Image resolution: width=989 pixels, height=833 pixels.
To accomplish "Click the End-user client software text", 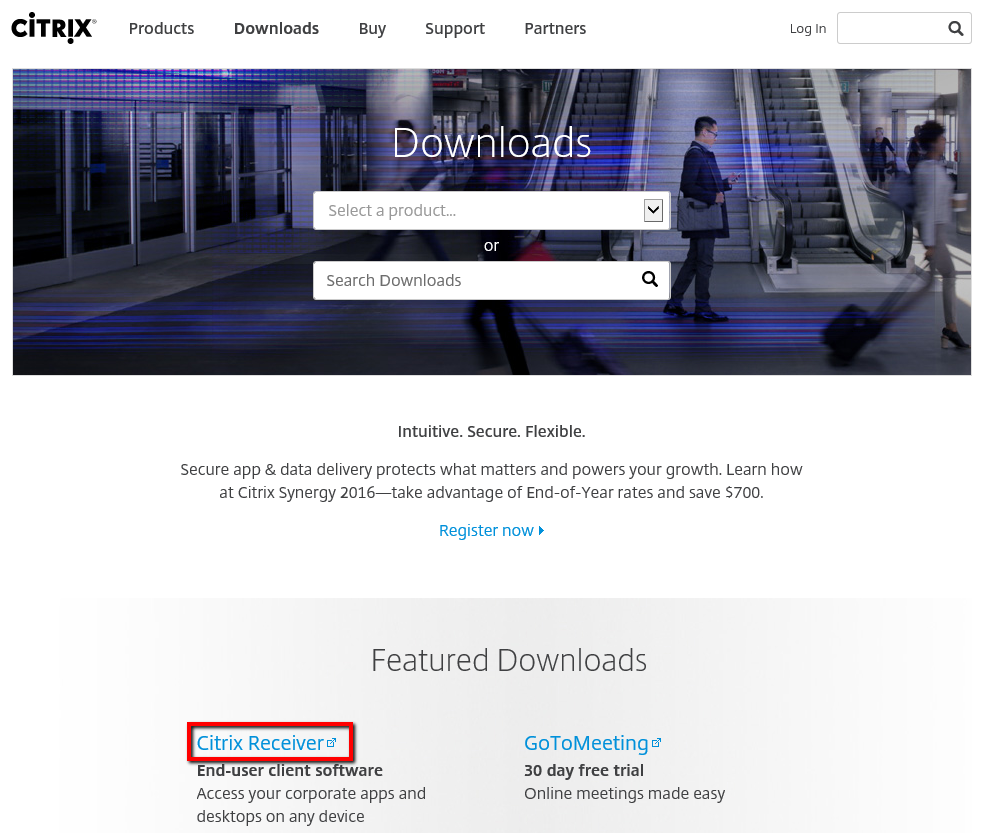I will point(290,771).
